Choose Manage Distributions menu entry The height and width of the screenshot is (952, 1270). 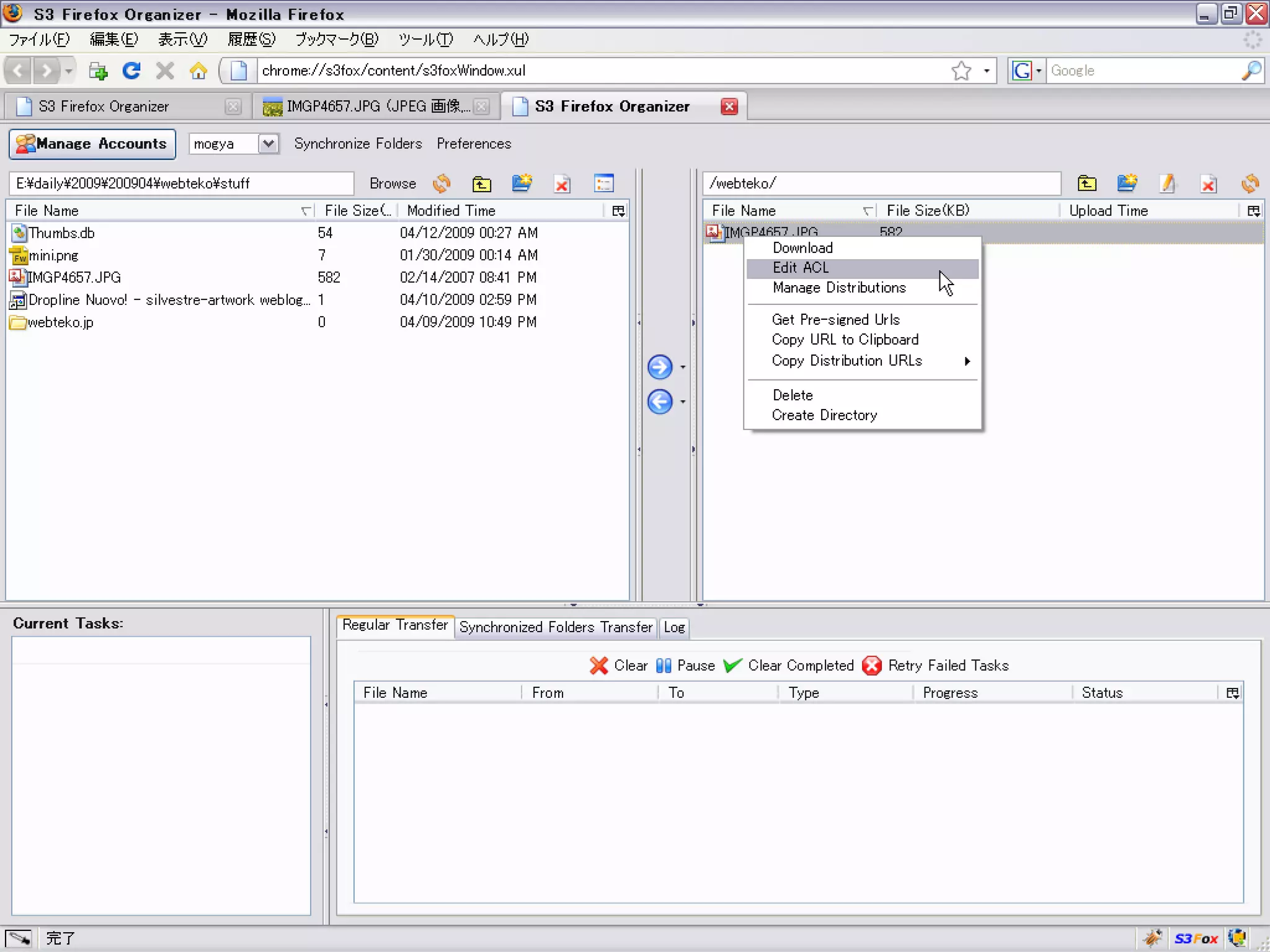click(863, 288)
